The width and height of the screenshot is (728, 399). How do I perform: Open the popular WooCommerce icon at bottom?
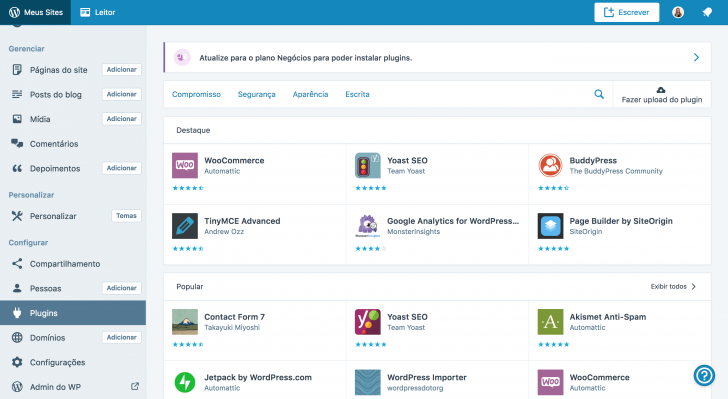tap(550, 382)
